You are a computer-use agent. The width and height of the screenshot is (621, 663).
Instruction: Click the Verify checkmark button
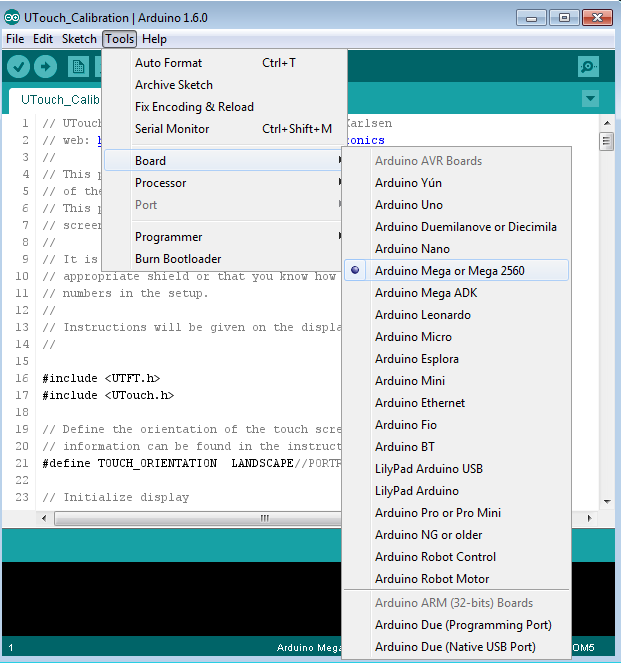pos(18,67)
